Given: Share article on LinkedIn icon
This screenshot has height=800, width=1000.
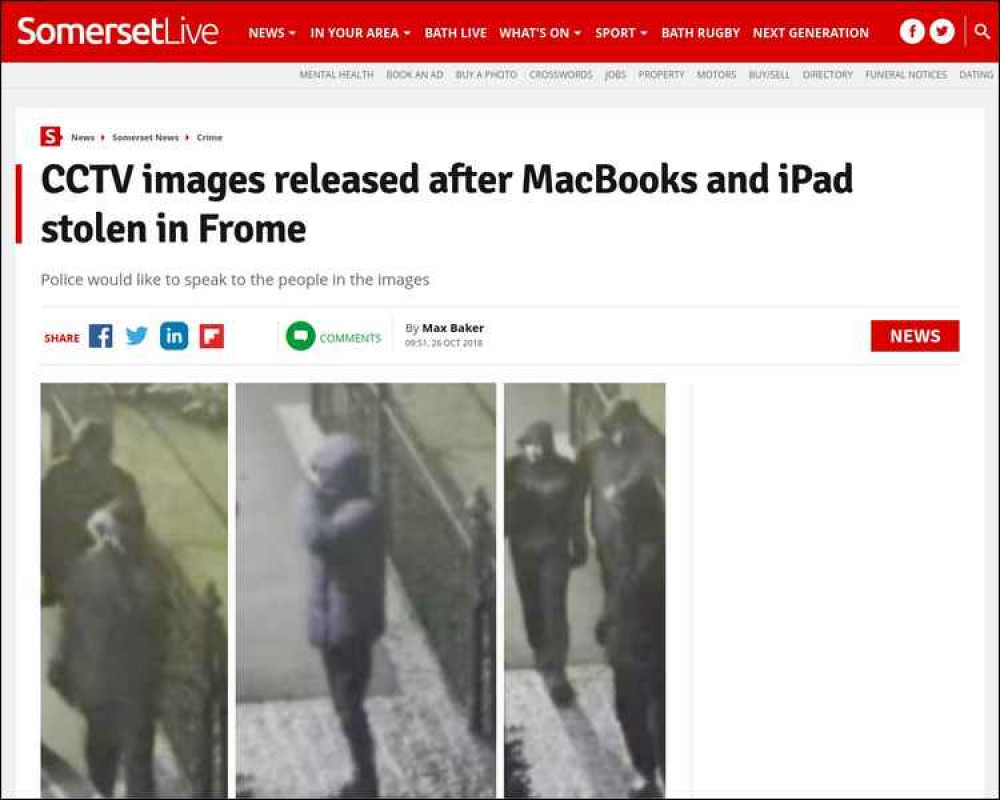Looking at the screenshot, I should (174, 336).
